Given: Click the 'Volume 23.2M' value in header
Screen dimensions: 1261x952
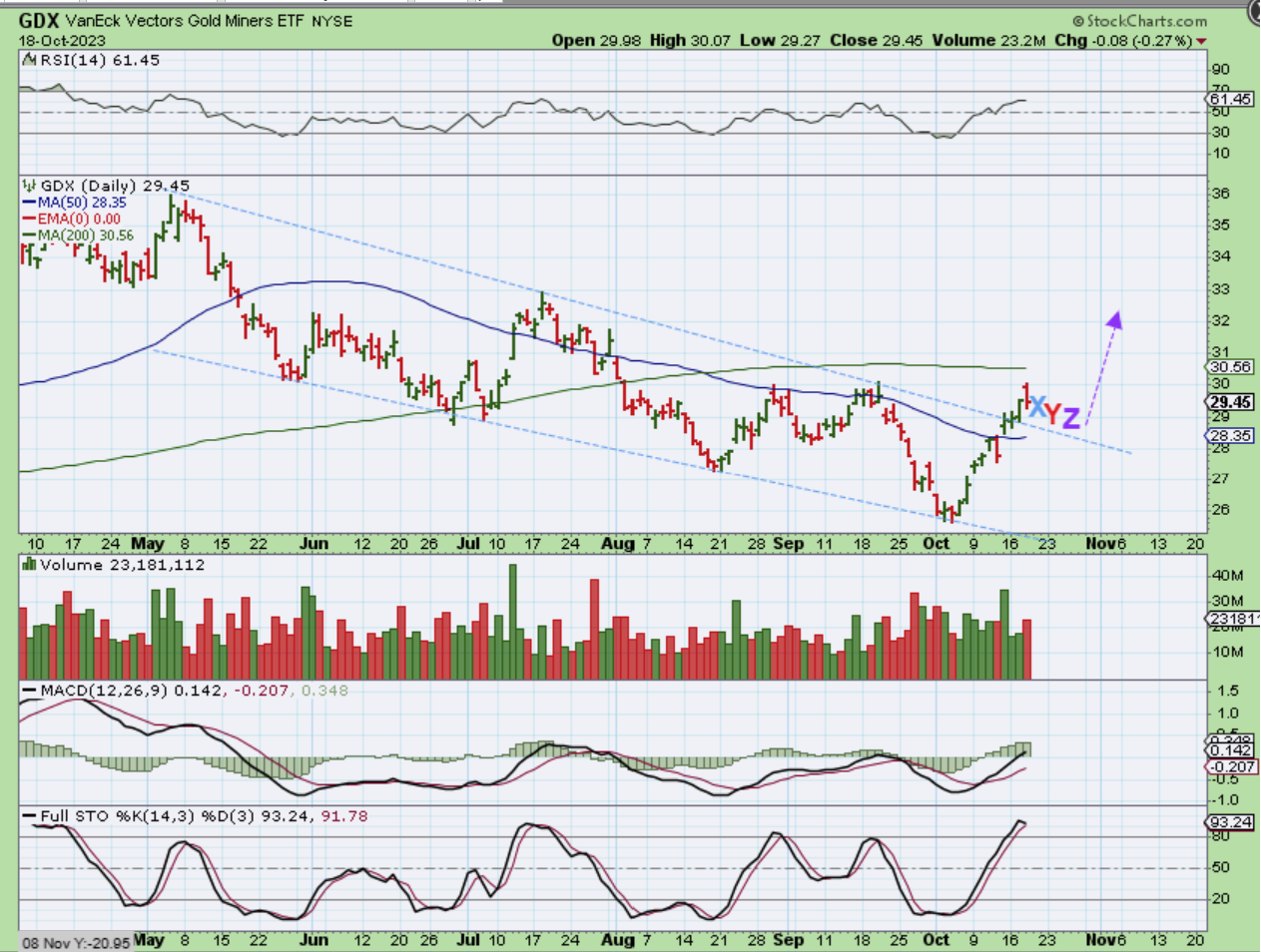Looking at the screenshot, I should tap(988, 41).
